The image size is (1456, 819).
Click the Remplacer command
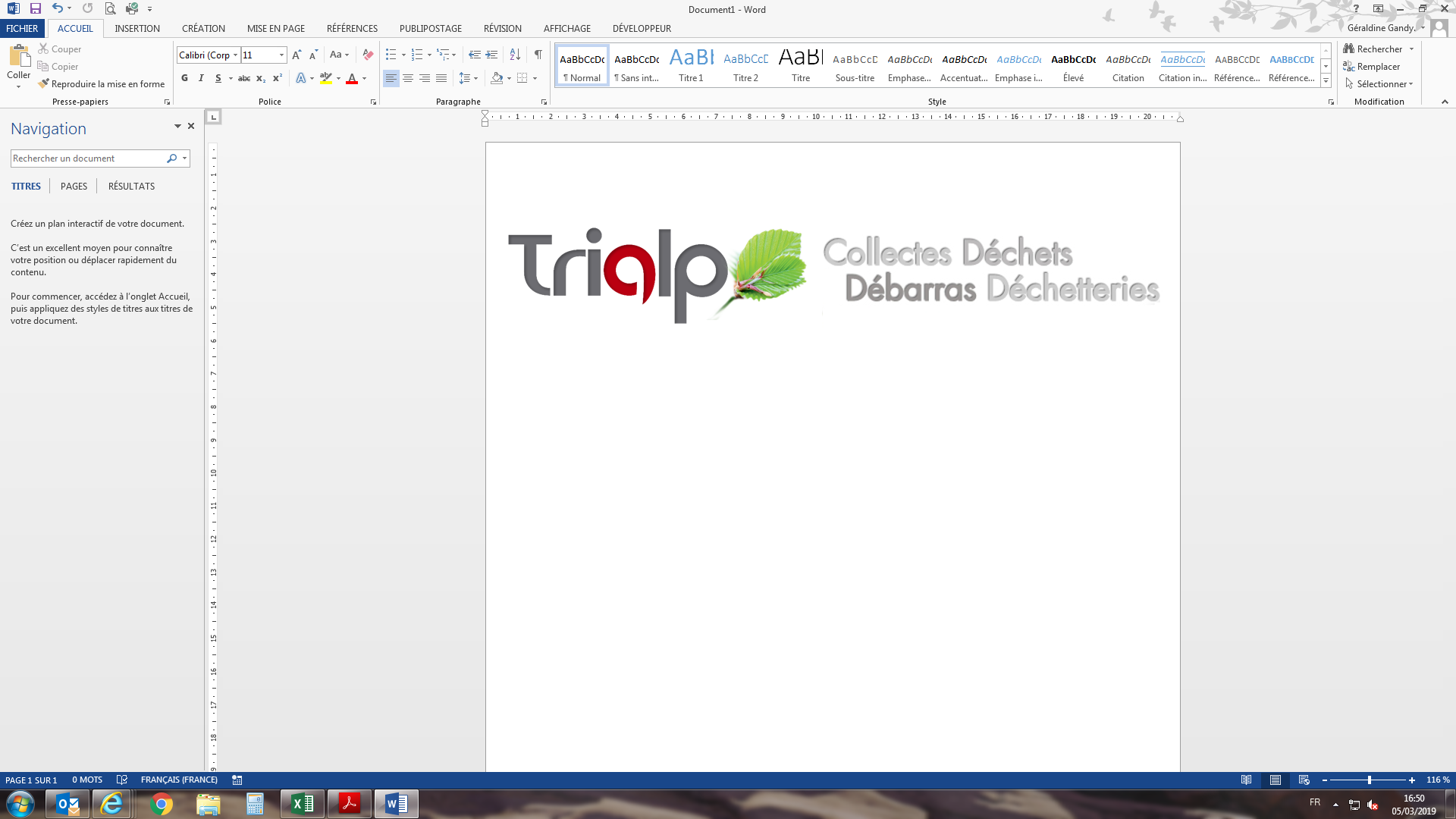pyautogui.click(x=1371, y=67)
